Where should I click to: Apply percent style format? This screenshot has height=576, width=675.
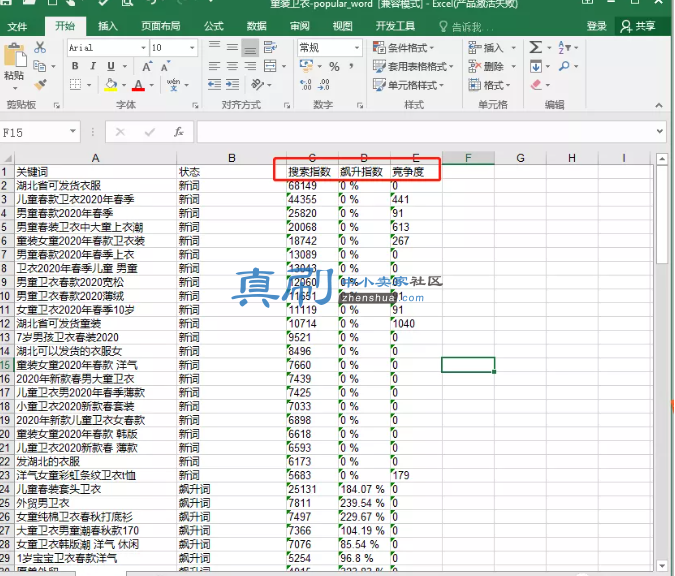[334, 66]
